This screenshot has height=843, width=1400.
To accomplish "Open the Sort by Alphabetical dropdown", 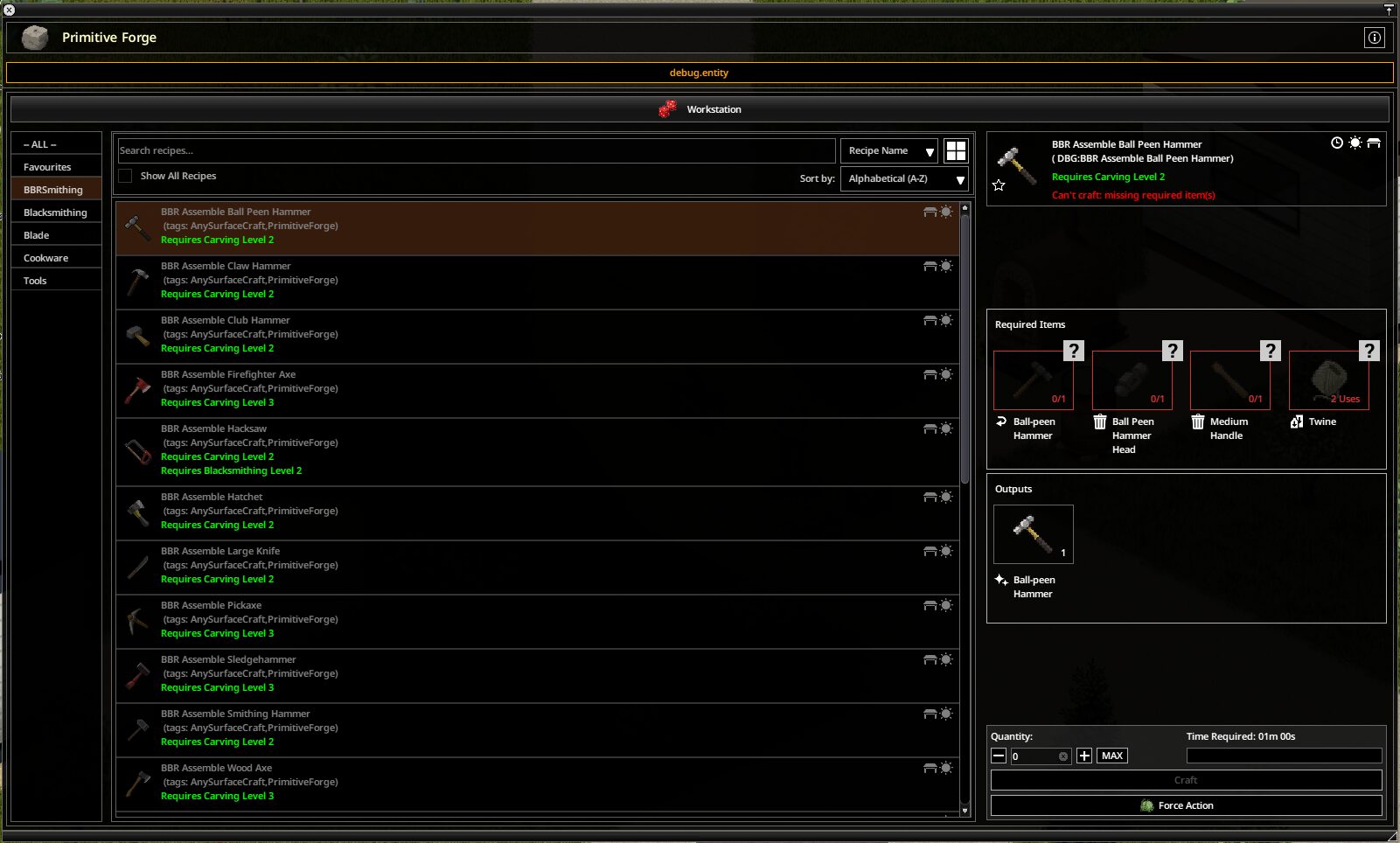I will point(904,179).
